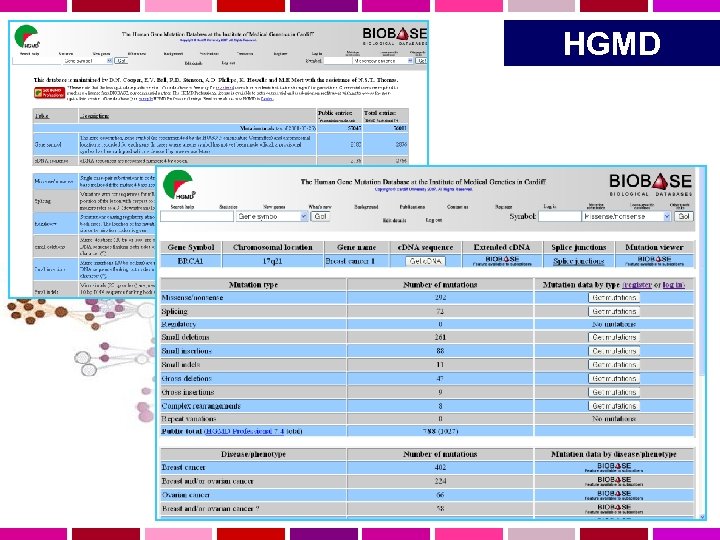Click the register link in mutation data header
The width and height of the screenshot is (720, 540).
coord(638,285)
